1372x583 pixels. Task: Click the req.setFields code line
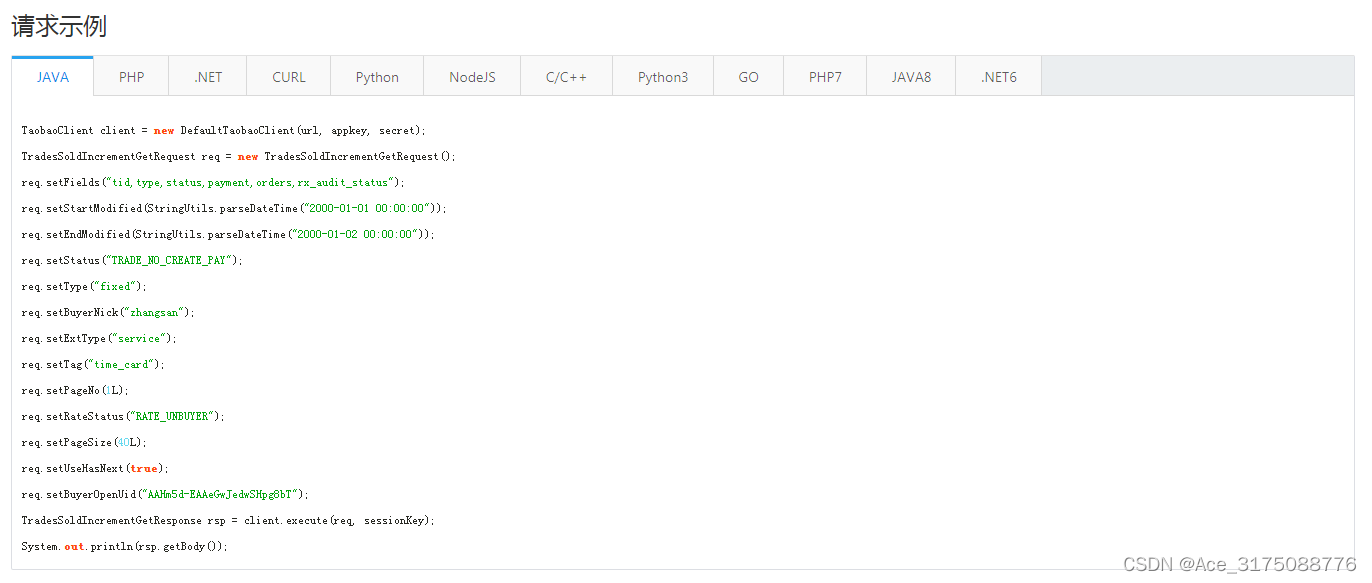pos(212,182)
